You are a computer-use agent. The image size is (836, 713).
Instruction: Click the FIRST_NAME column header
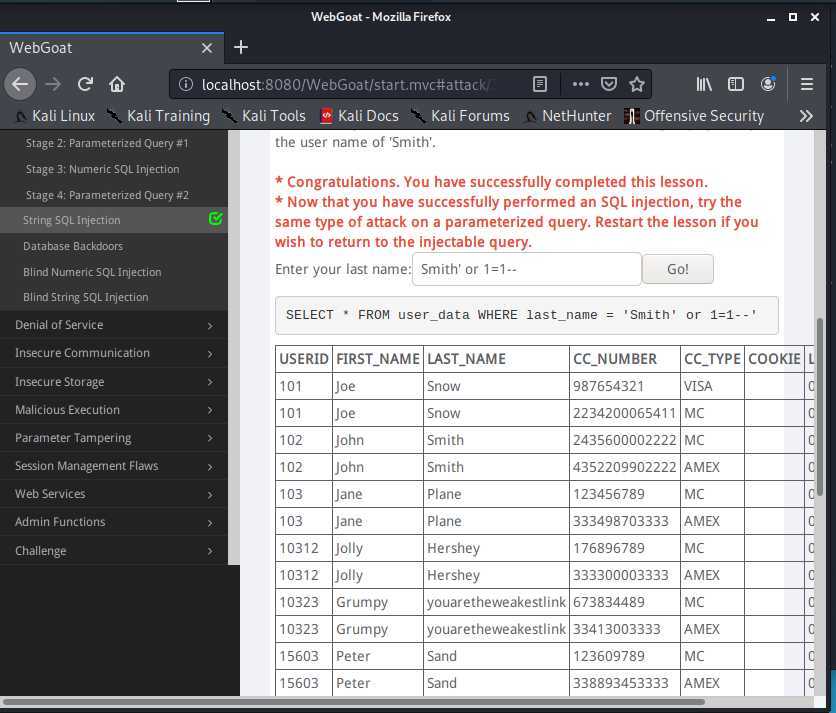coord(378,359)
